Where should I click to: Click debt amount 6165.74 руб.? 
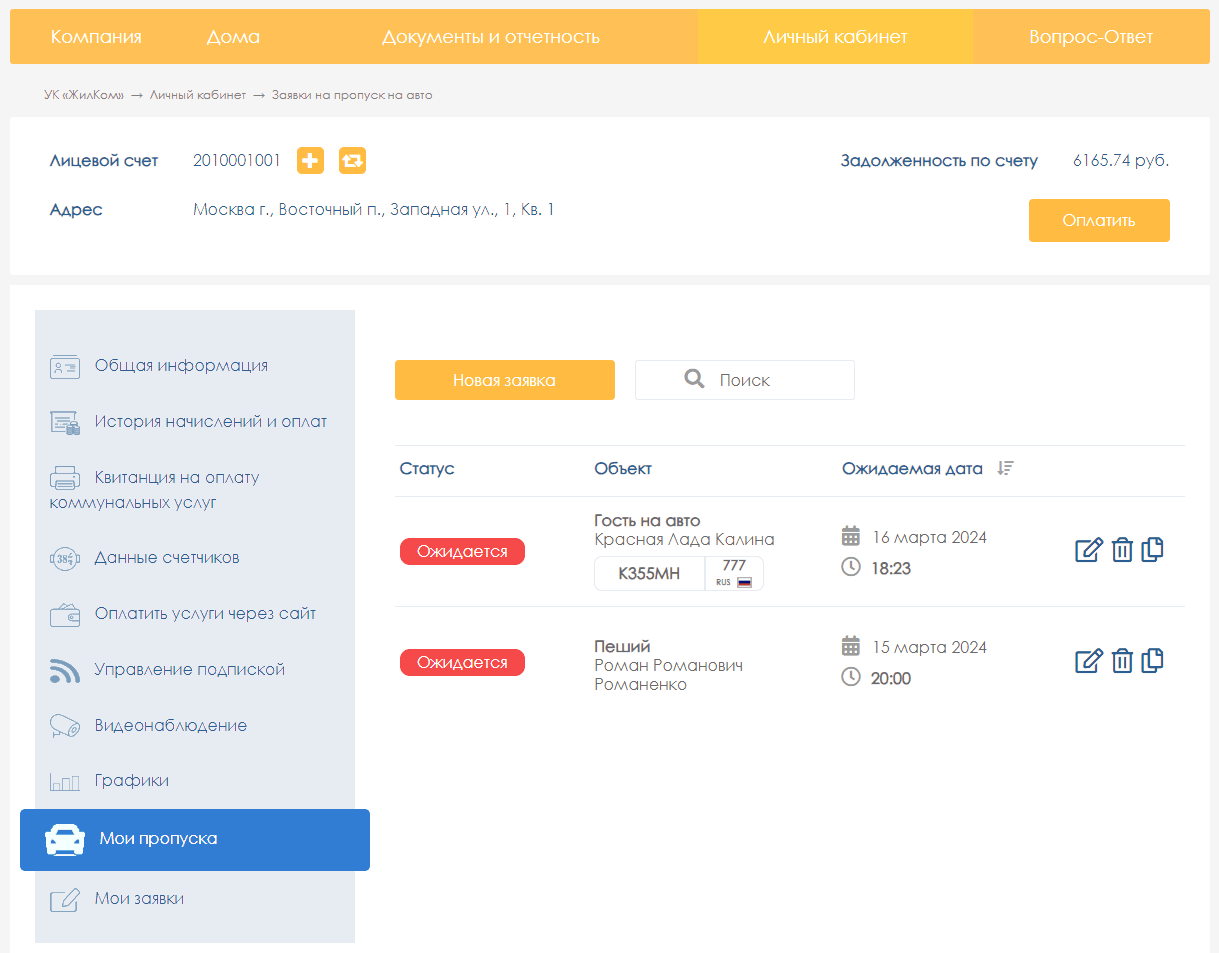coord(1121,161)
